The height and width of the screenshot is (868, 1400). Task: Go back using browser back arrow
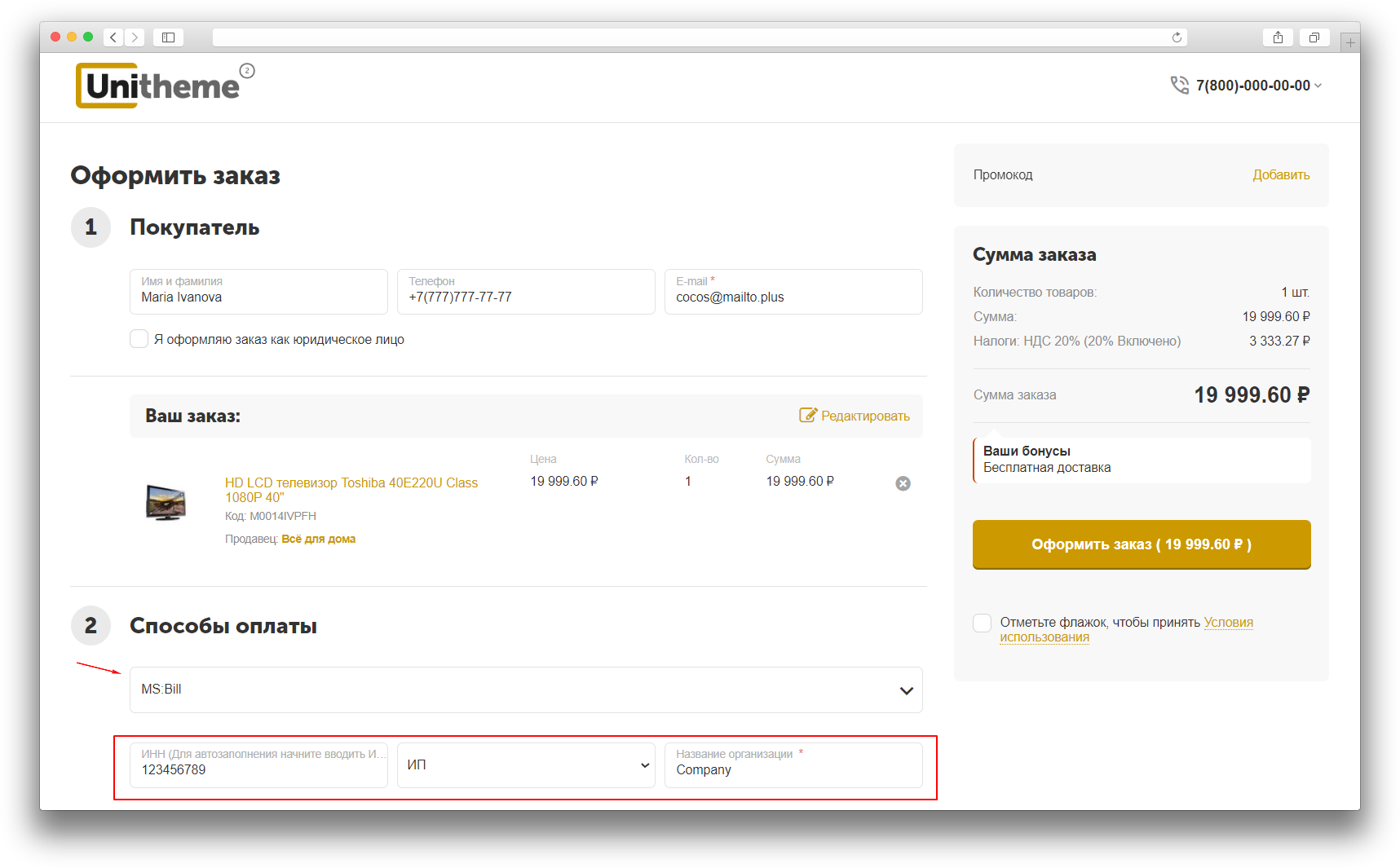pyautogui.click(x=113, y=37)
